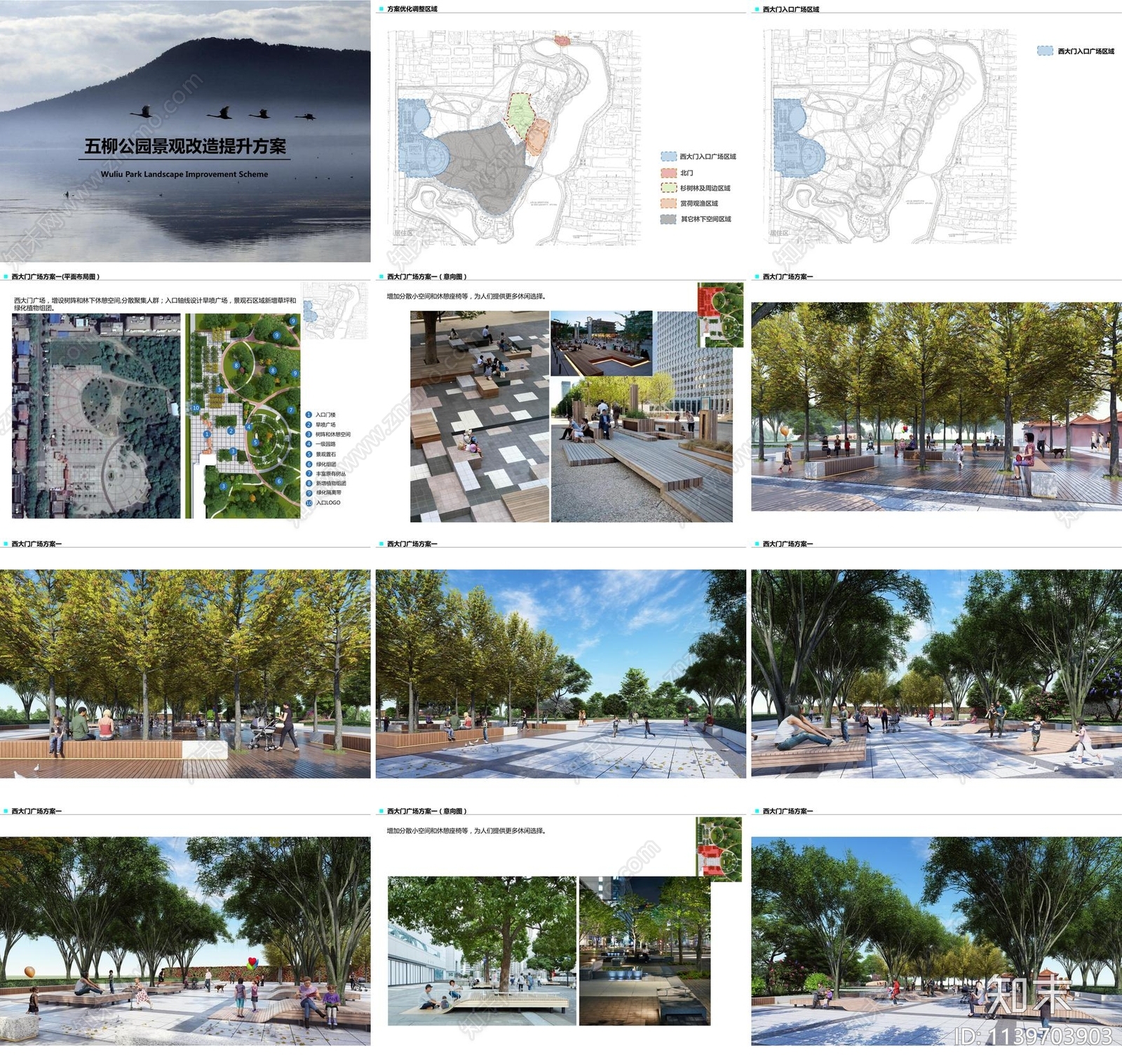
Task: Select the legend text 新增植物组团
Action: pyautogui.click(x=330, y=484)
